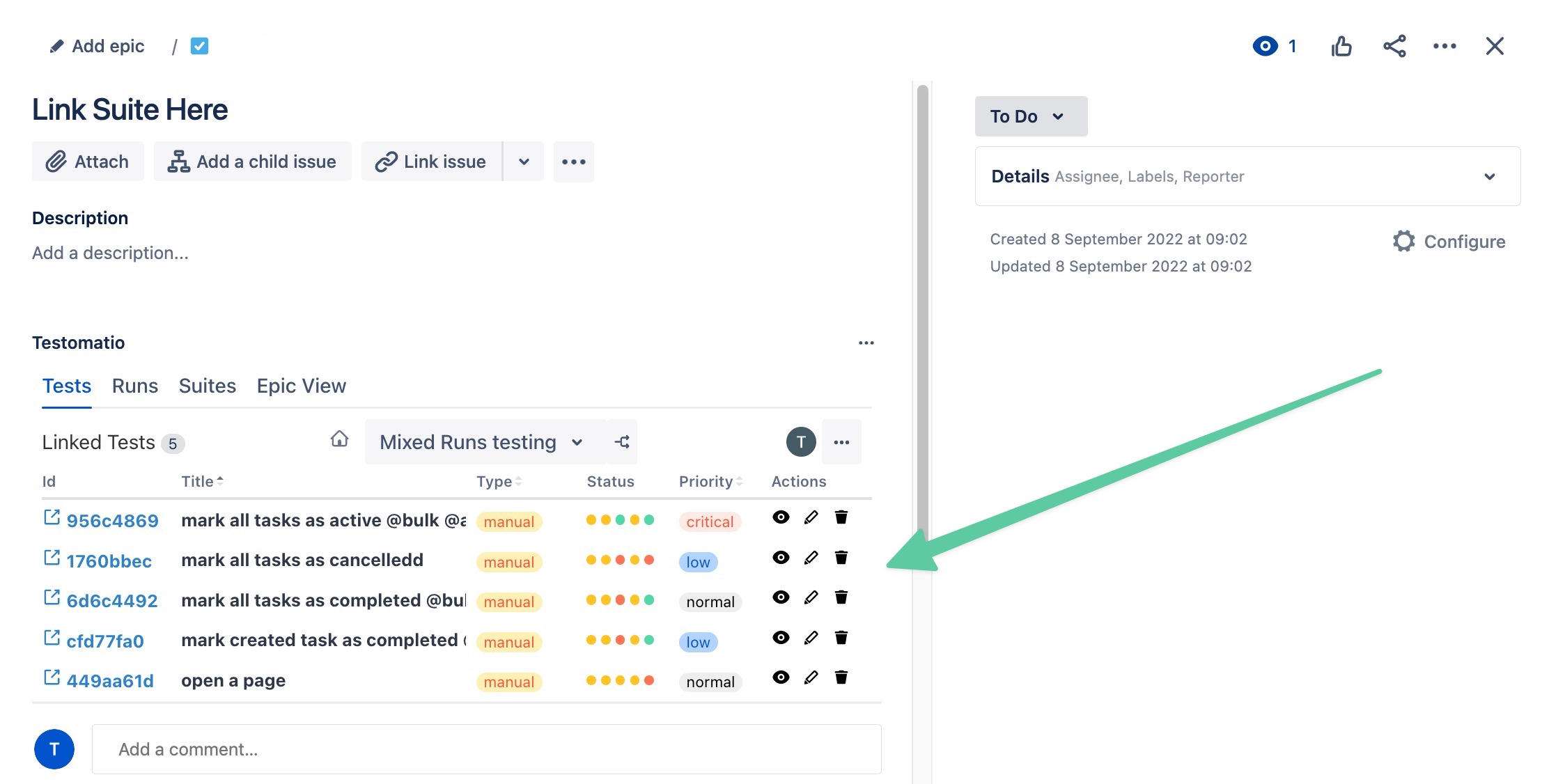Click the Add a child issue button
The height and width of the screenshot is (784, 1542).
(252, 160)
